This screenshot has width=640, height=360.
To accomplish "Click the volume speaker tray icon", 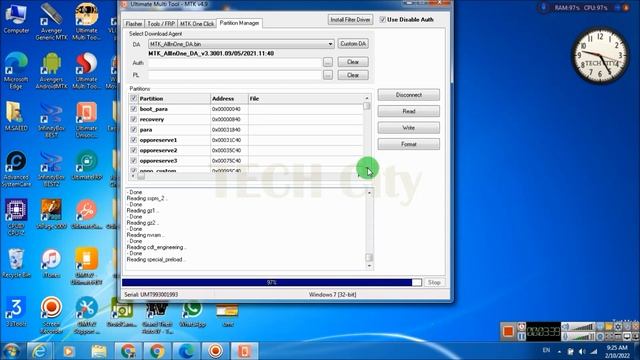I will pos(582,351).
